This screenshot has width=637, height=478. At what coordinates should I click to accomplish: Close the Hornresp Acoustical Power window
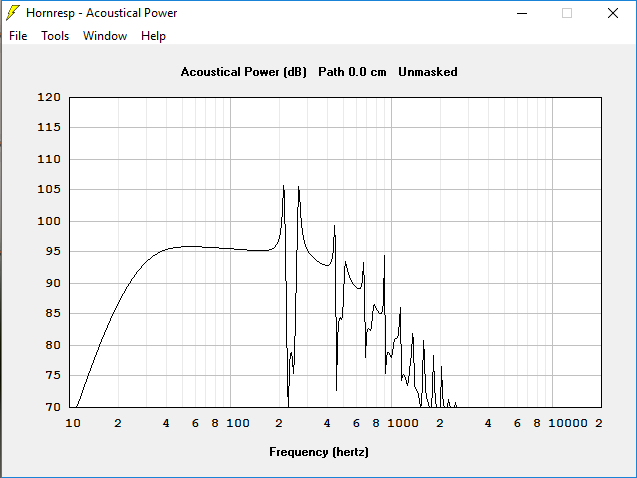[x=613, y=13]
